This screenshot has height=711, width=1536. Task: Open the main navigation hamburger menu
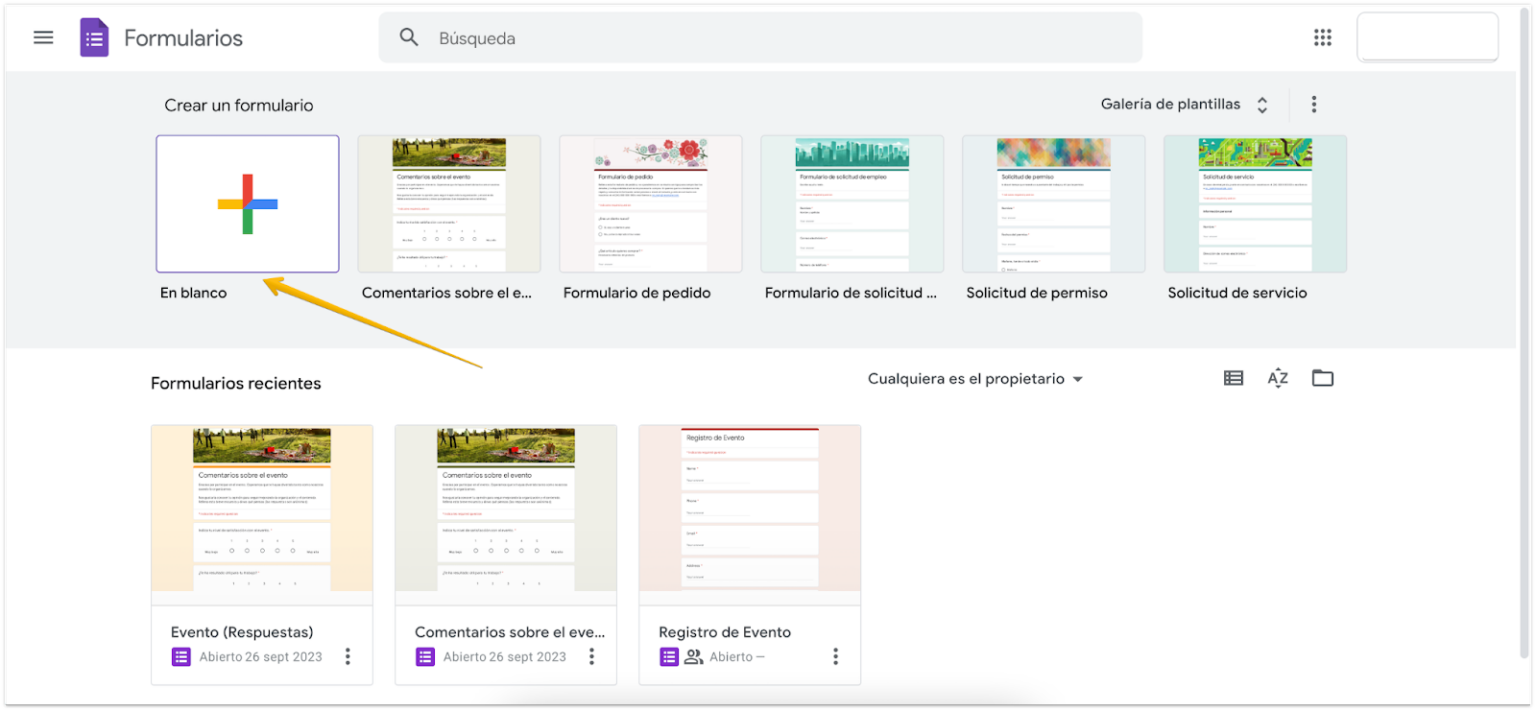click(42, 37)
